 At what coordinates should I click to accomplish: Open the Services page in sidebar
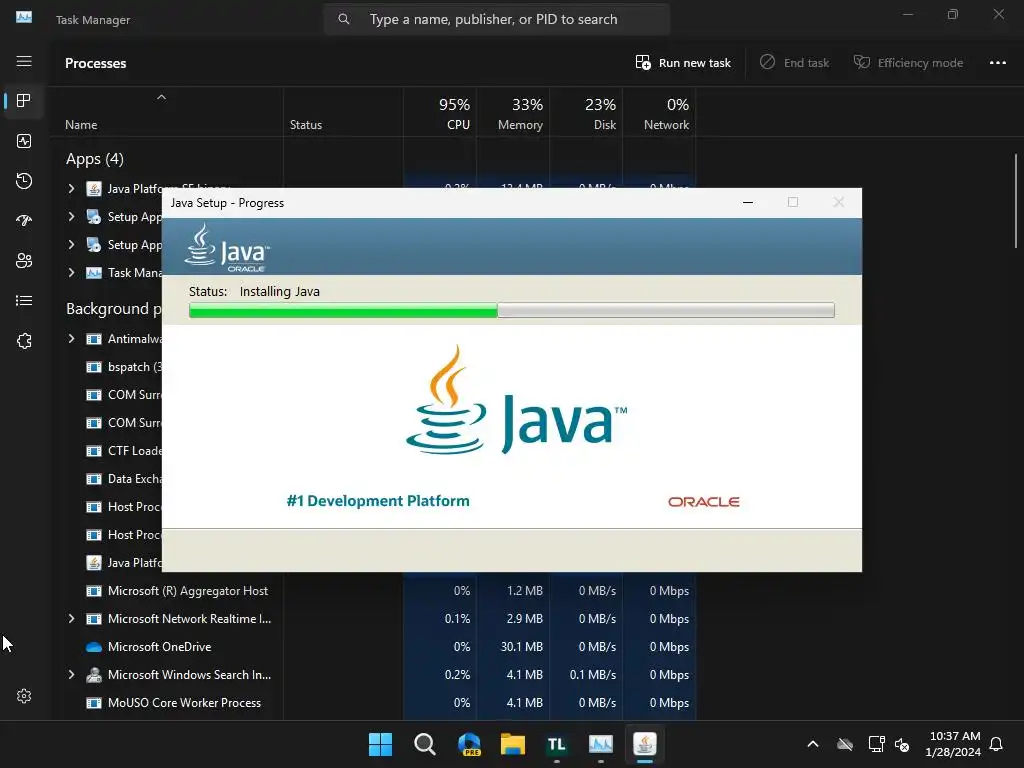coord(24,341)
